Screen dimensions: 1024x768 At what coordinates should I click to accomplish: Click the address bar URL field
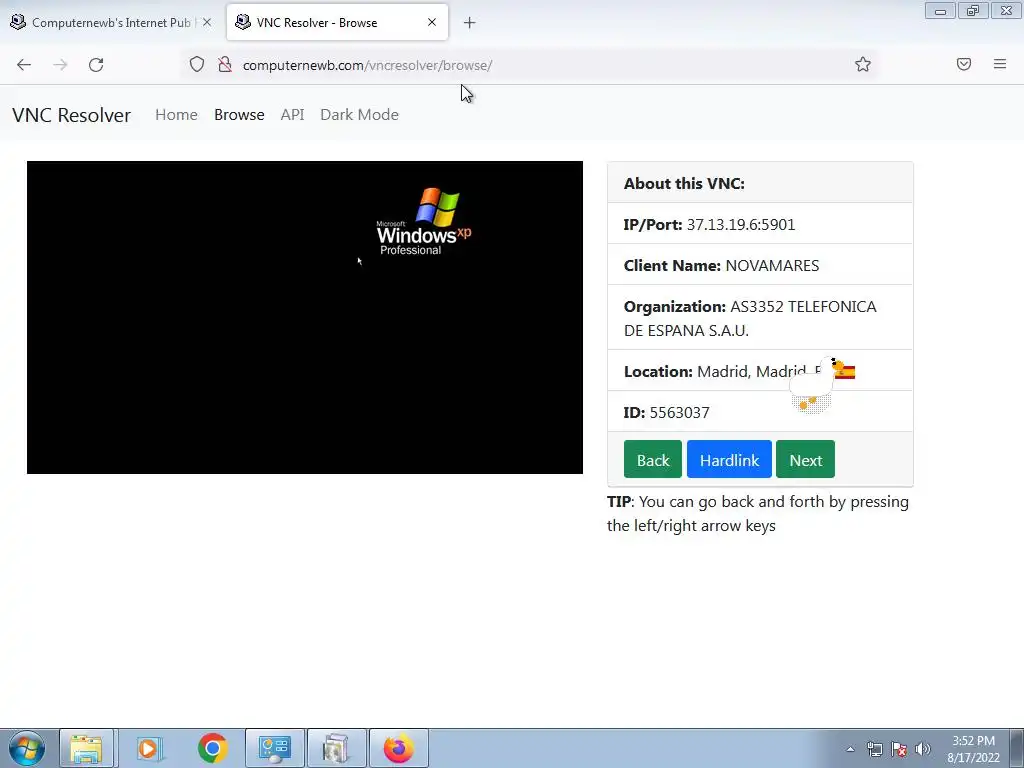click(529, 65)
